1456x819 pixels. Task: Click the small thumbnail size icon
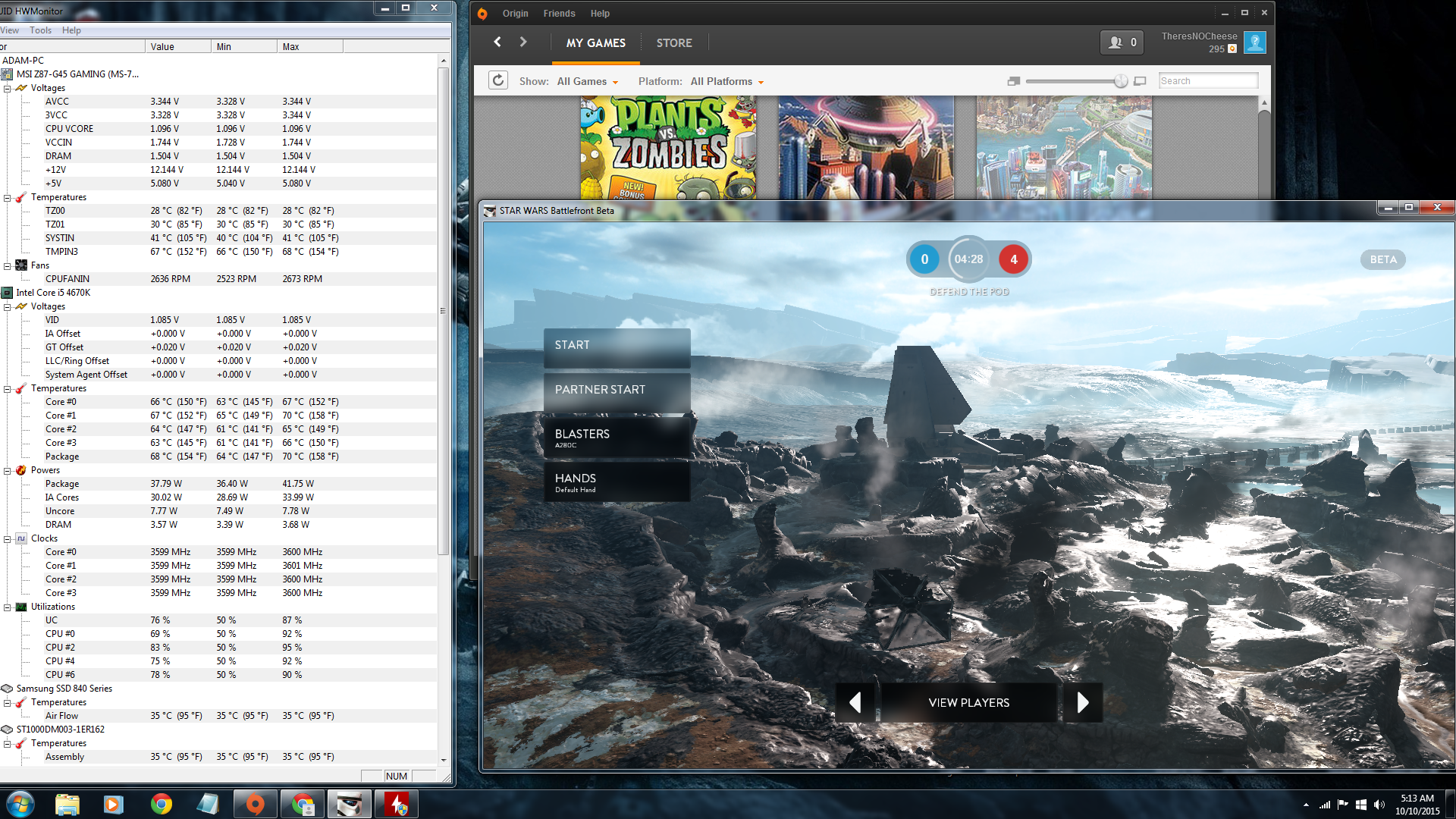pyautogui.click(x=1013, y=81)
